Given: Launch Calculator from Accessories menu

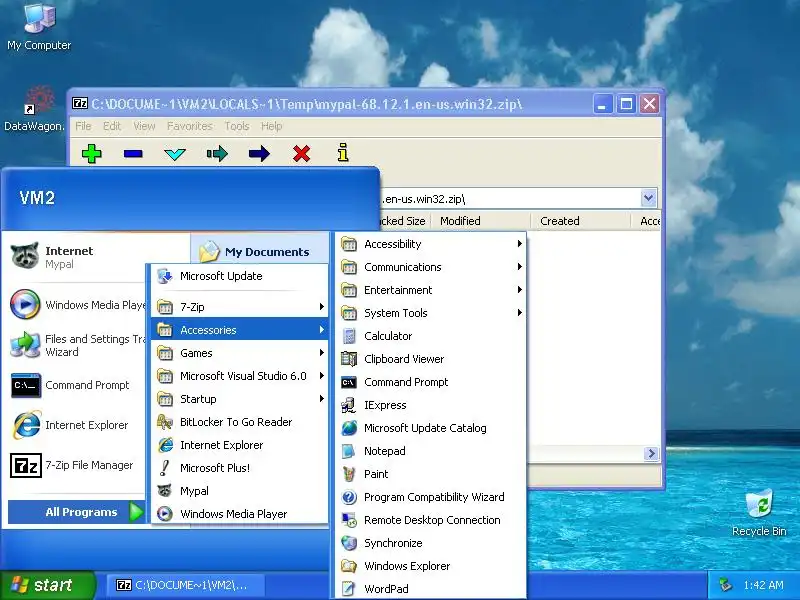Looking at the screenshot, I should click(x=431, y=336).
